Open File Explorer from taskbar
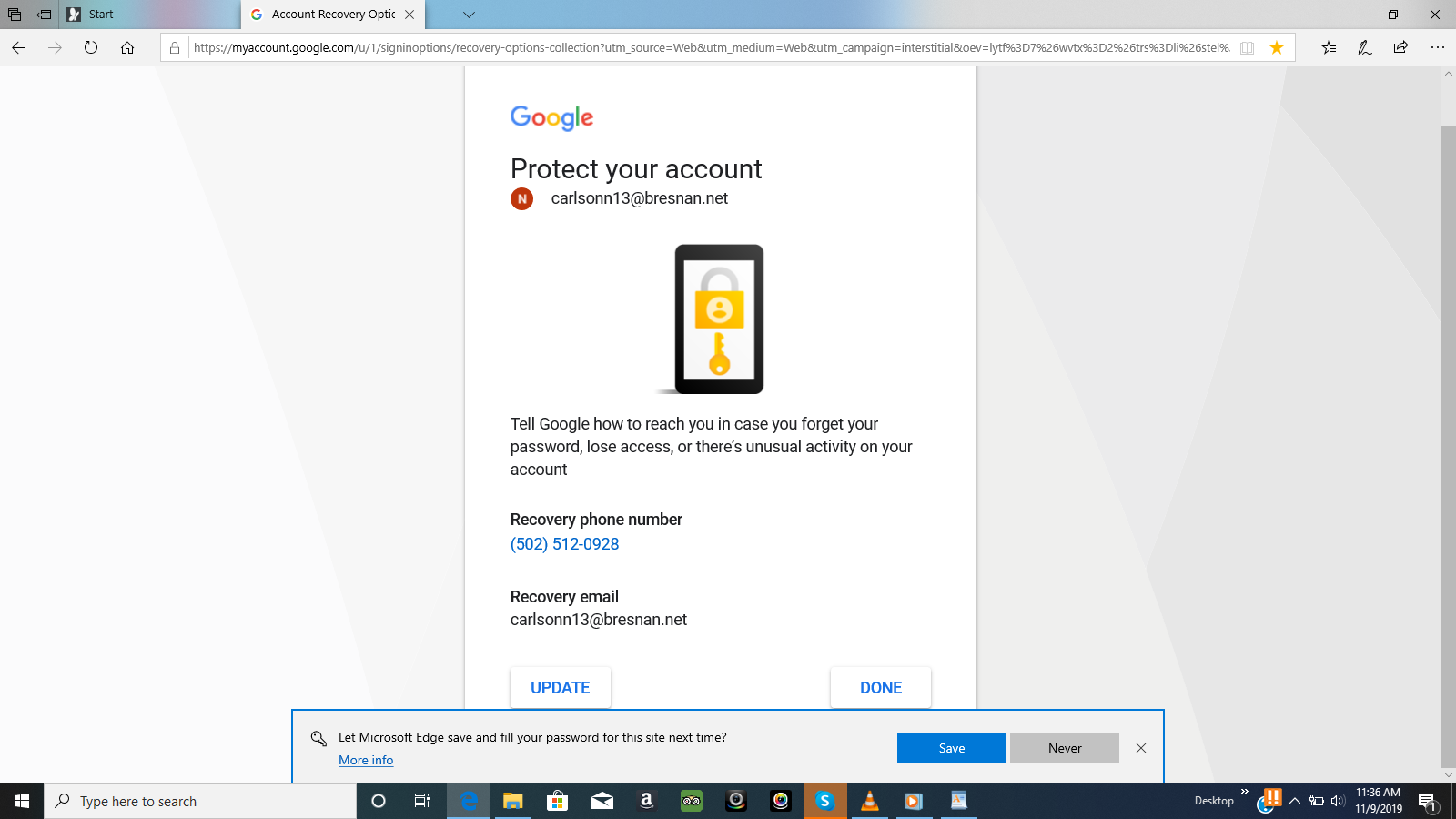The height and width of the screenshot is (819, 1456). click(513, 801)
